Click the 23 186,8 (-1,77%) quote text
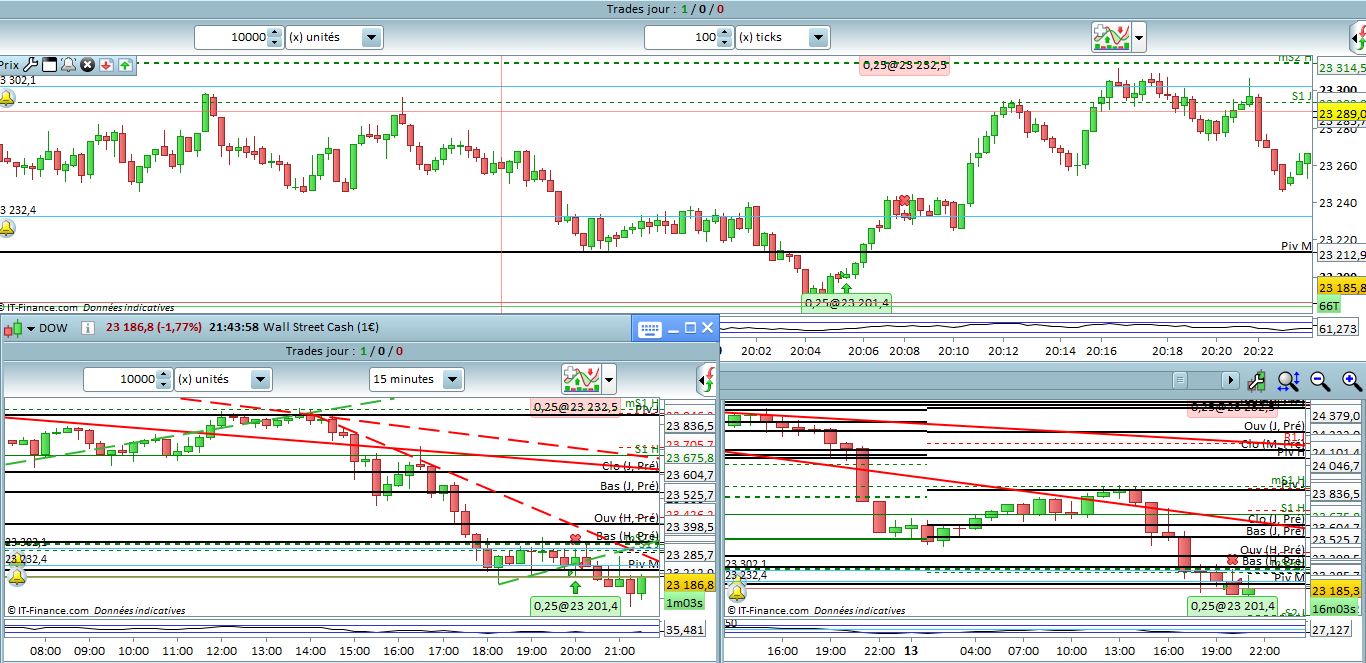 [154, 327]
